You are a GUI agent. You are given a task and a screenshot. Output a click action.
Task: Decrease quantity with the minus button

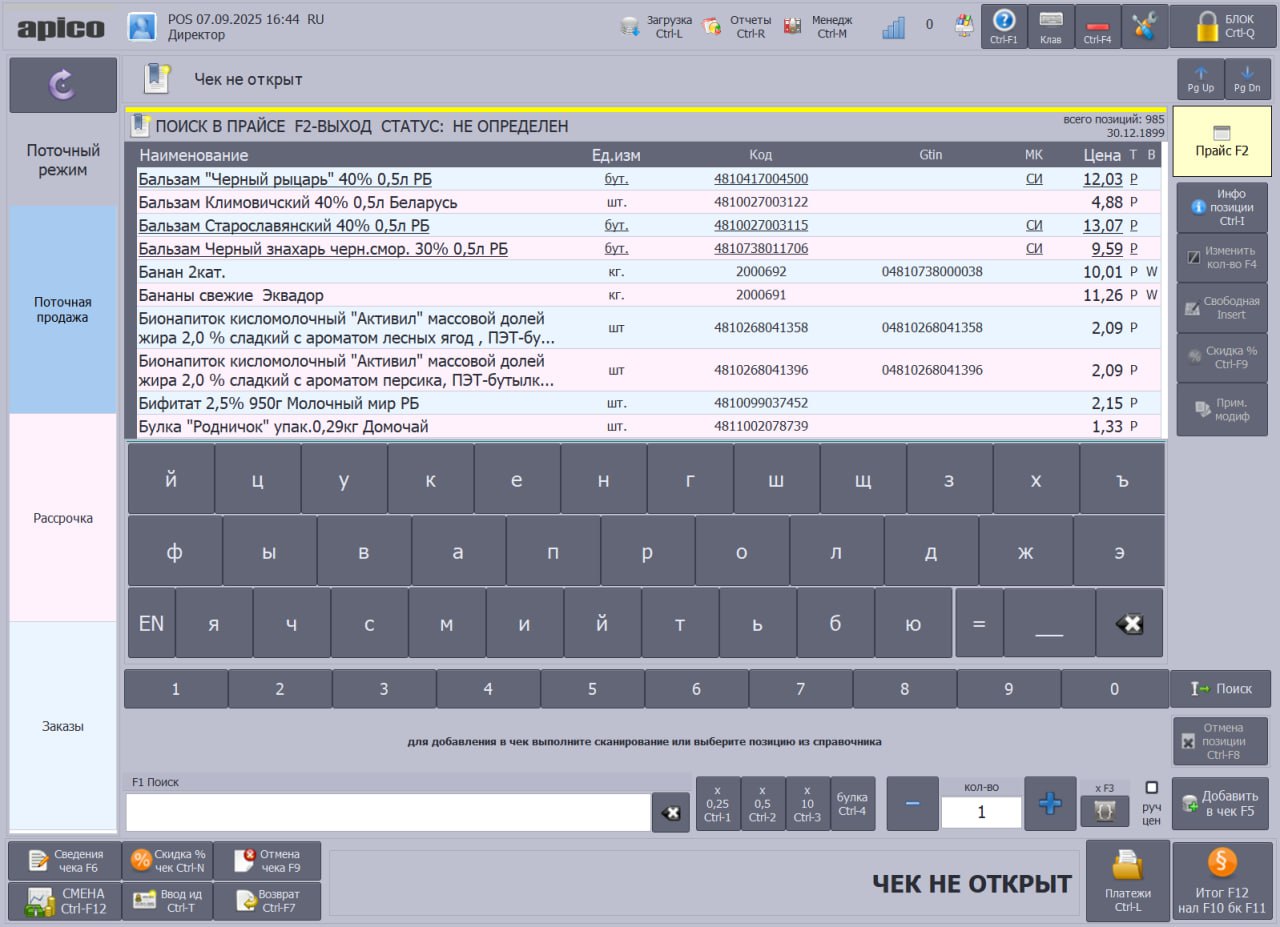click(912, 804)
